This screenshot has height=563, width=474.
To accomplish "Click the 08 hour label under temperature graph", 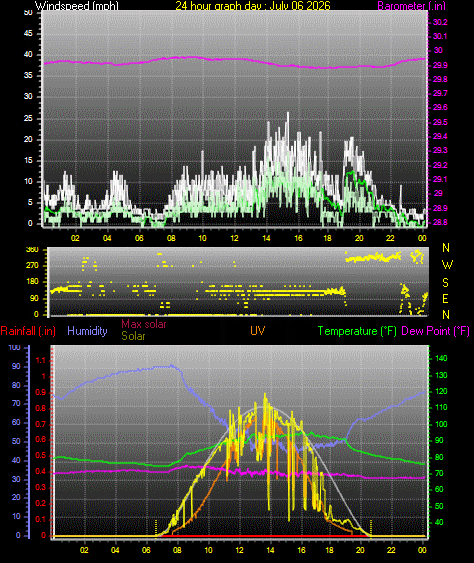I will tap(177, 550).
